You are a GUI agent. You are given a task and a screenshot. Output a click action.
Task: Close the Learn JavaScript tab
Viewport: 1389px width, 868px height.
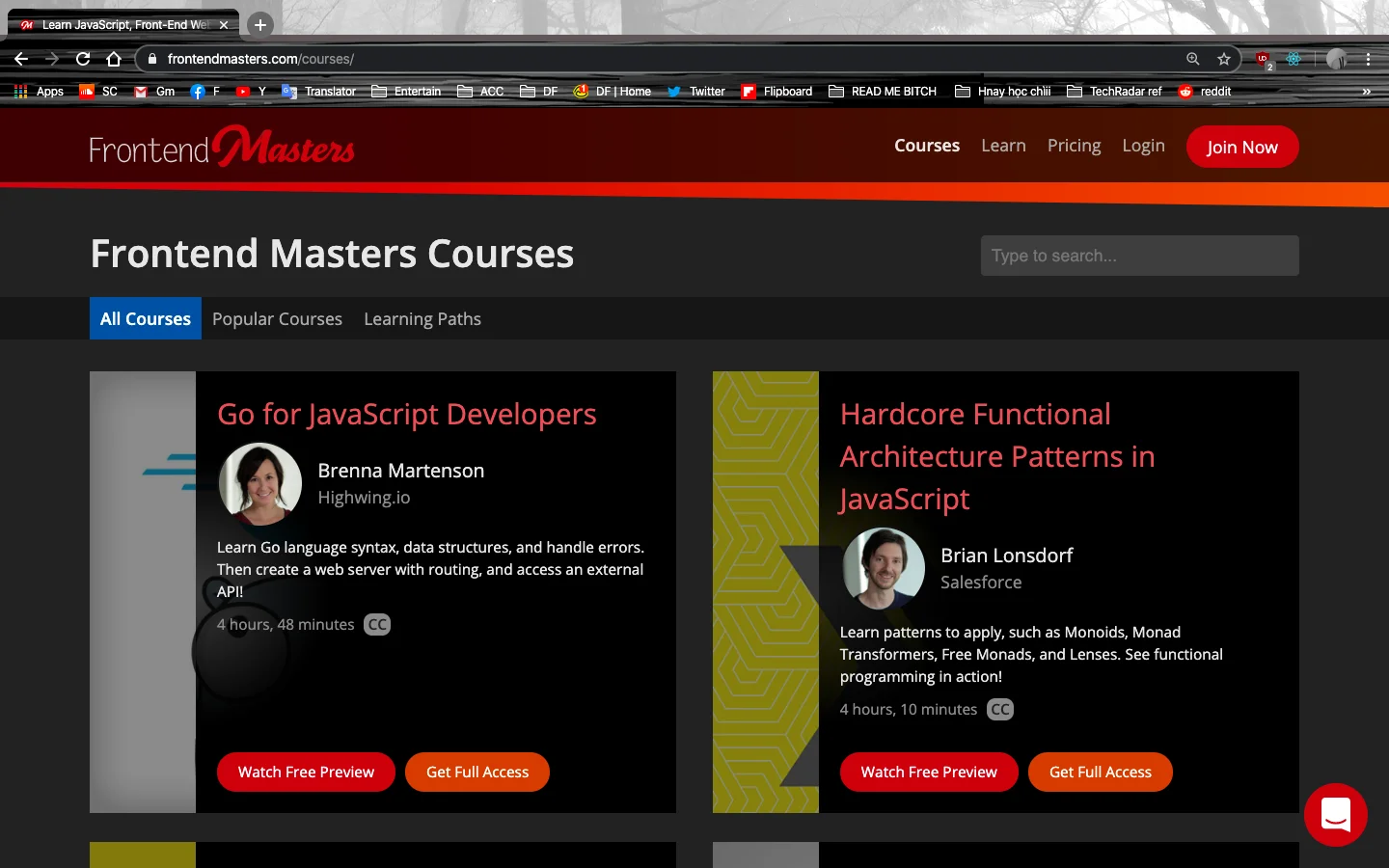224,25
